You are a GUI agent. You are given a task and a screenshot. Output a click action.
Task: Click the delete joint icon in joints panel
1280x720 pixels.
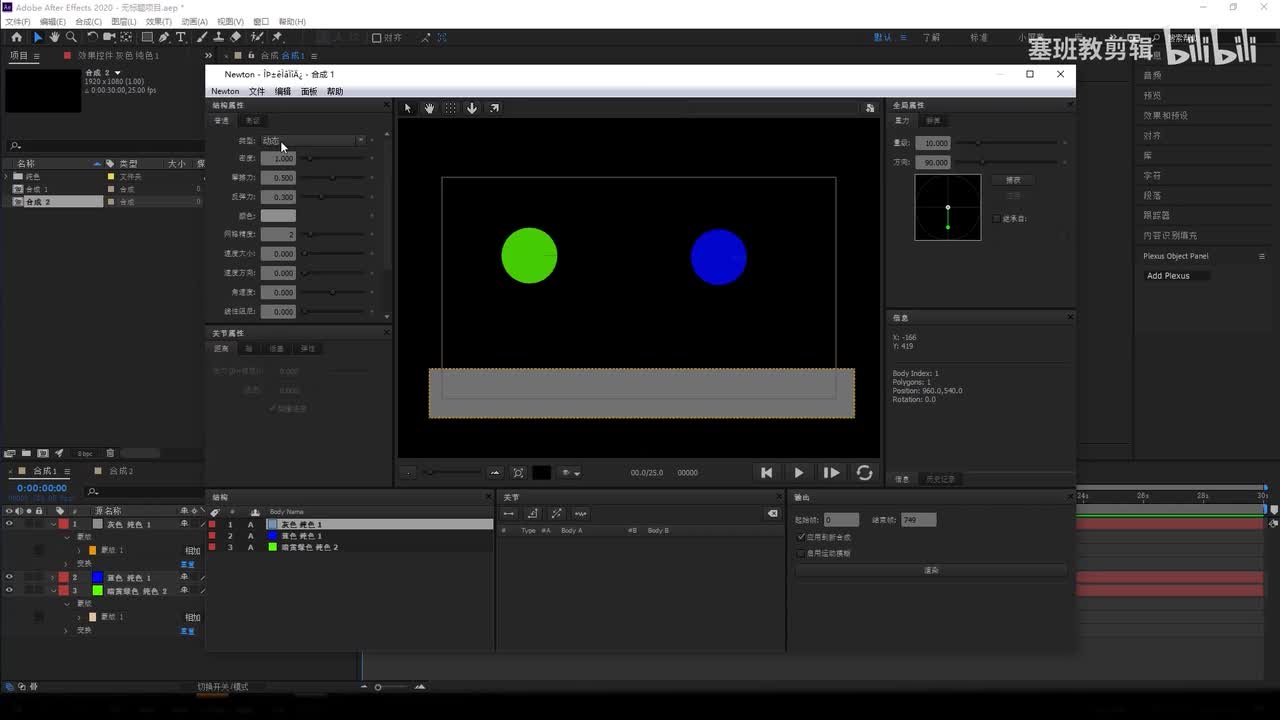[772, 514]
